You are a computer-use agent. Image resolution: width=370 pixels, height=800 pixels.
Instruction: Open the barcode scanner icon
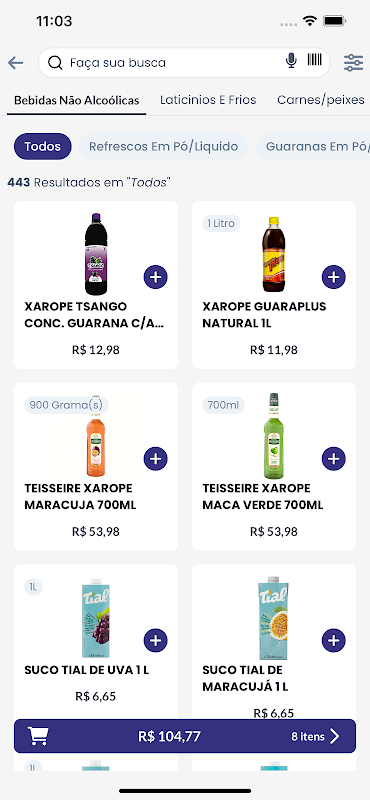click(x=314, y=60)
